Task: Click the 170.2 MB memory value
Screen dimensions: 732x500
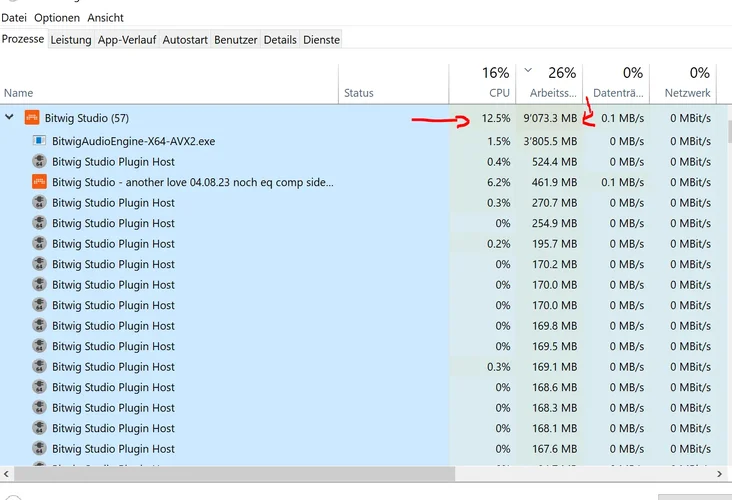Action: [554, 264]
